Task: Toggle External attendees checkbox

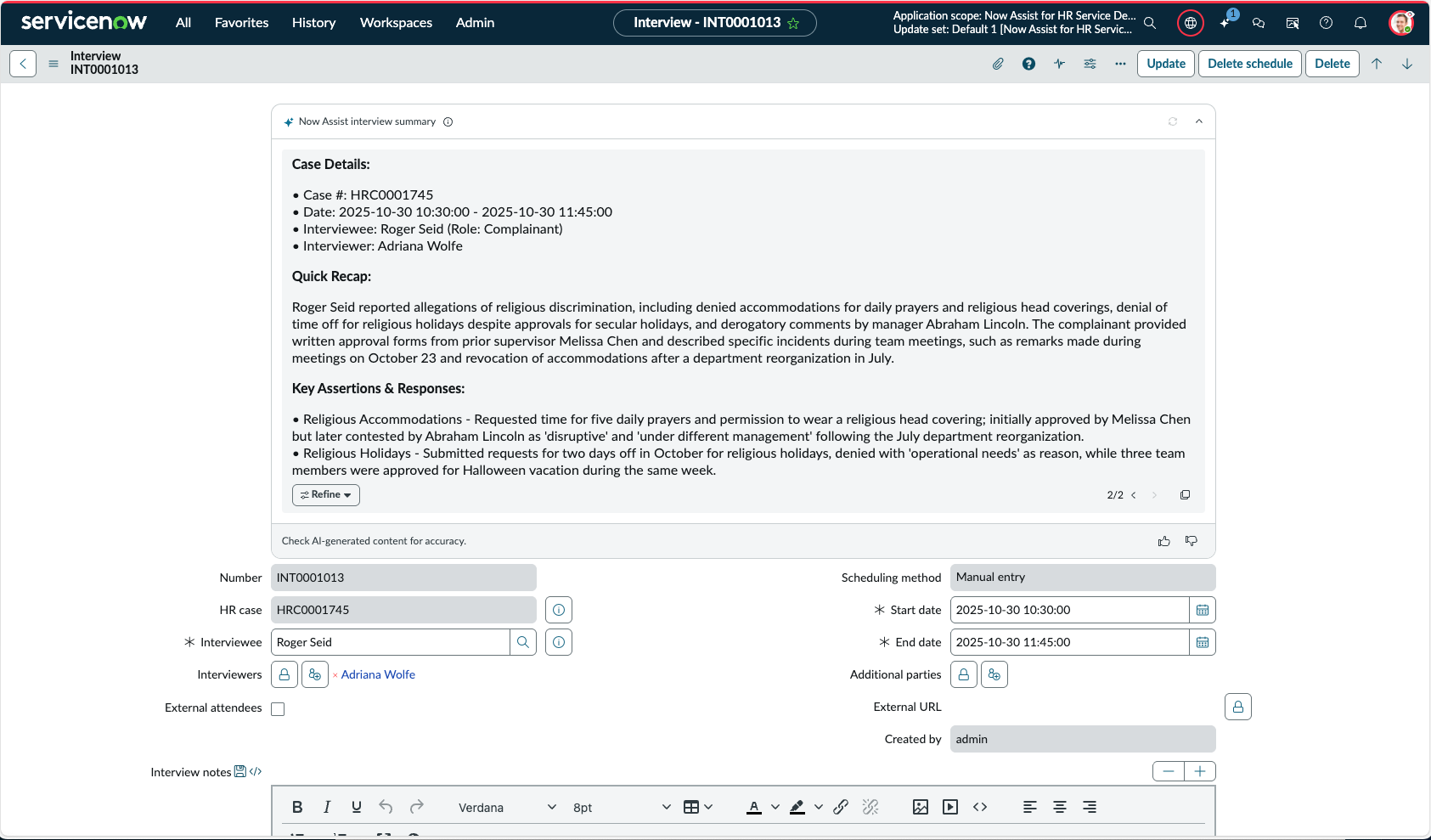Action: pyautogui.click(x=278, y=709)
